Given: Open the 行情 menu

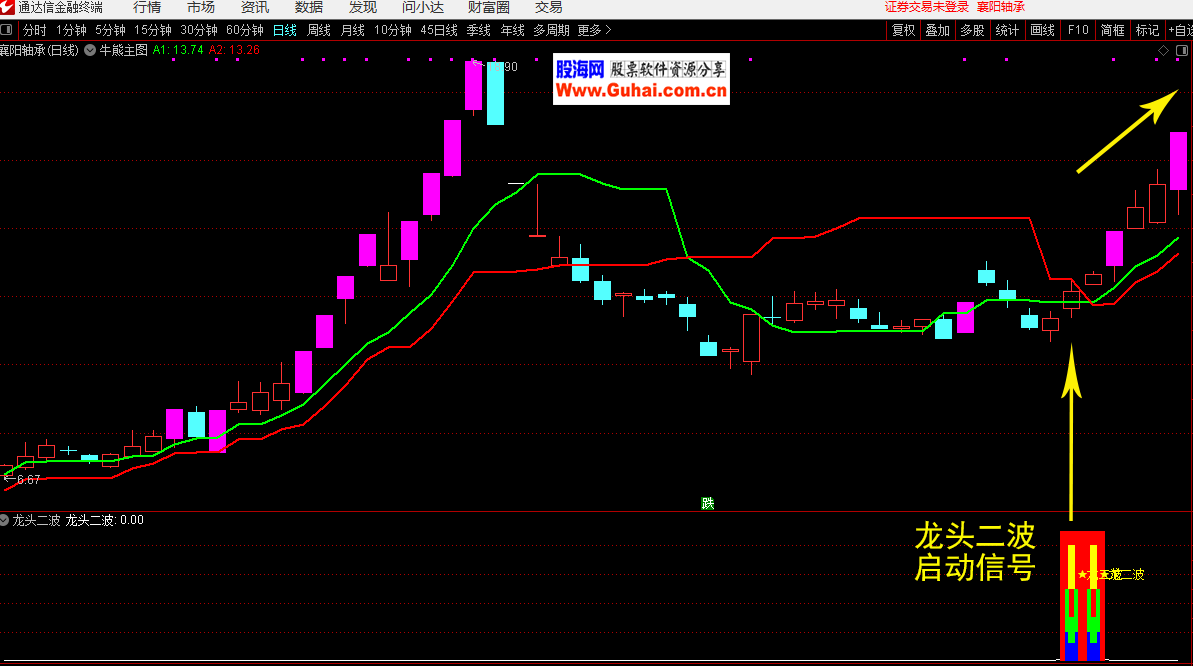Looking at the screenshot, I should pos(147,7).
